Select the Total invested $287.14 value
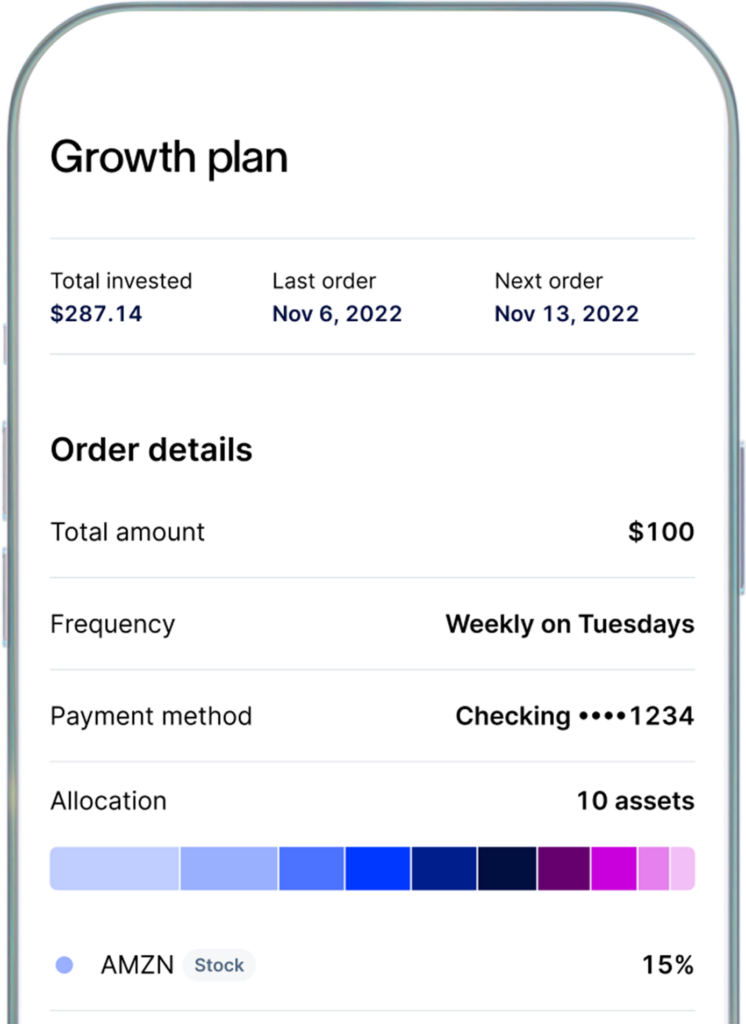Viewport: 746px width, 1024px height. tap(96, 313)
